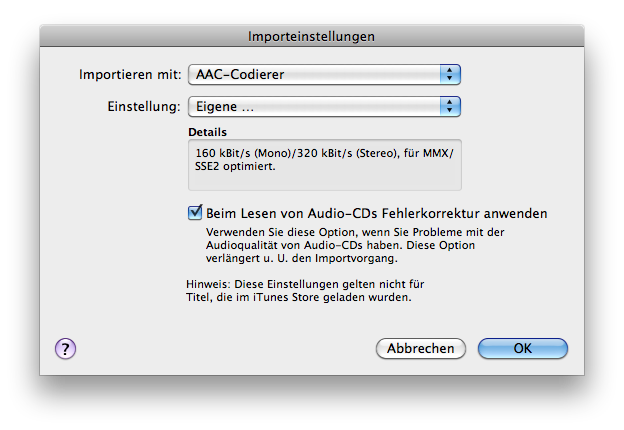
Task: Disable Fehlerkorrektur via its checkbox label text
Action: click(376, 214)
